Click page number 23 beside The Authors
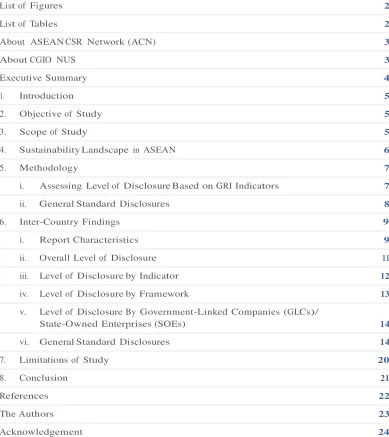This screenshot has width=389, height=437. click(384, 414)
